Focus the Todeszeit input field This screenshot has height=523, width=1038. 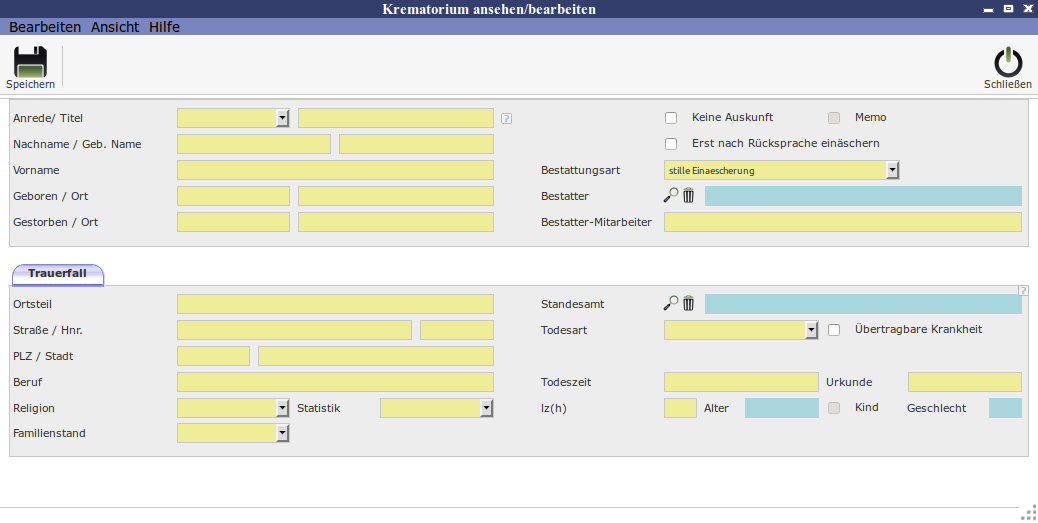740,382
